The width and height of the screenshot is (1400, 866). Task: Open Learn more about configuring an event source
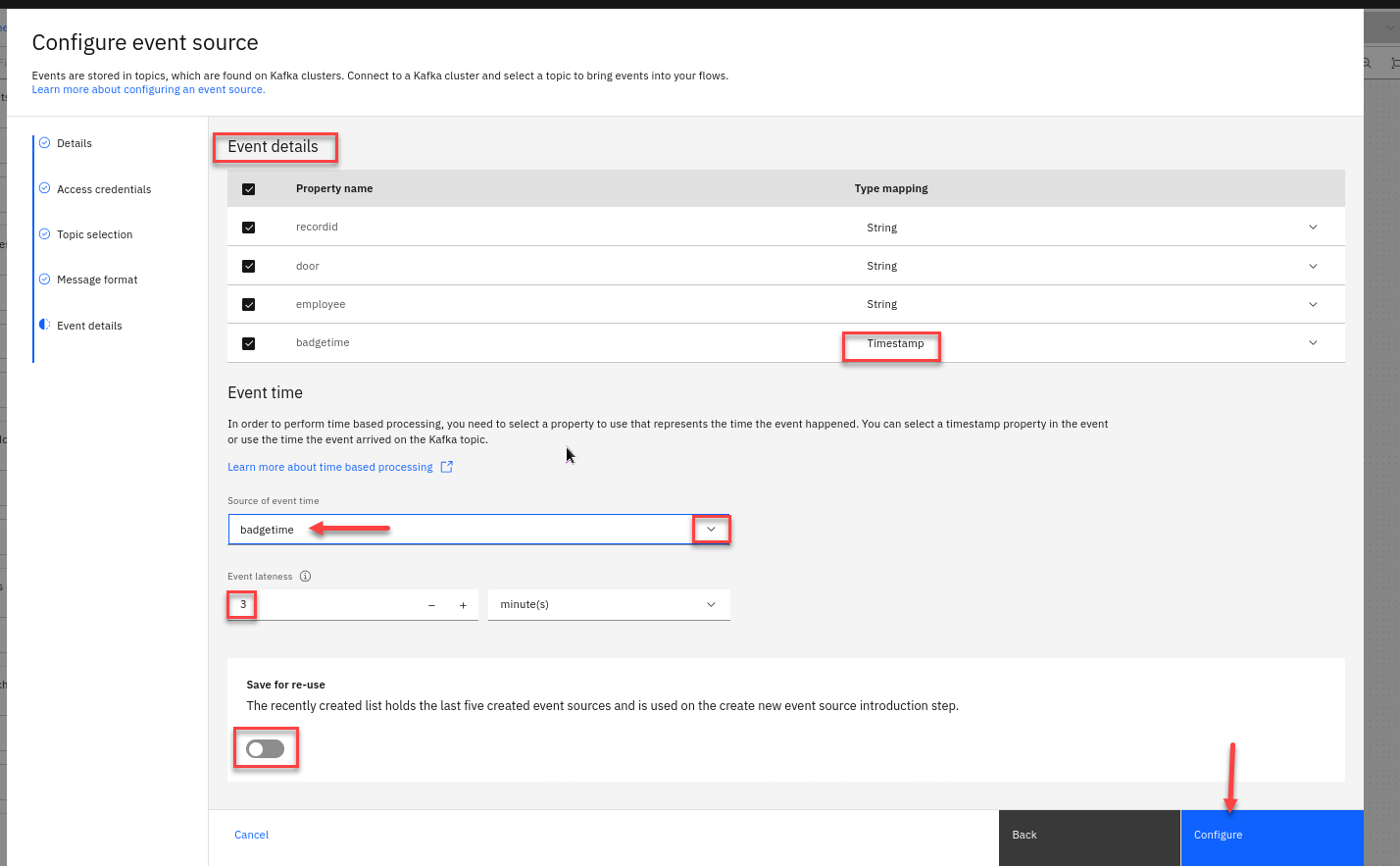148,89
